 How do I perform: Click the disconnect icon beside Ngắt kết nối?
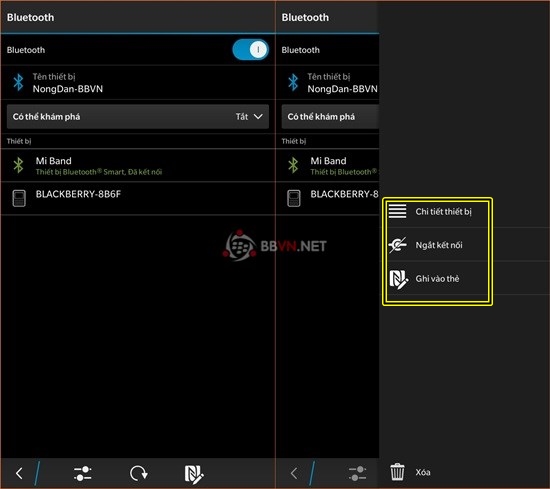pos(397,245)
